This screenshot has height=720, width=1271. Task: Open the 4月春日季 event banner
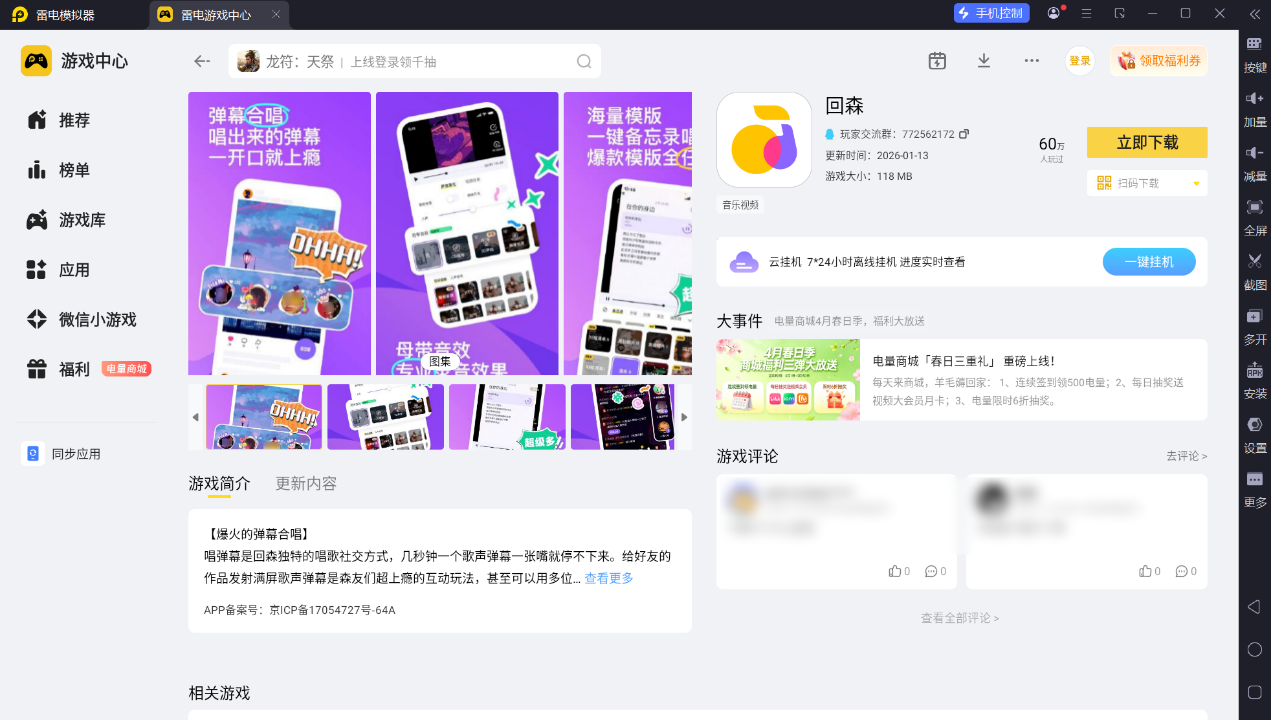[x=788, y=380]
